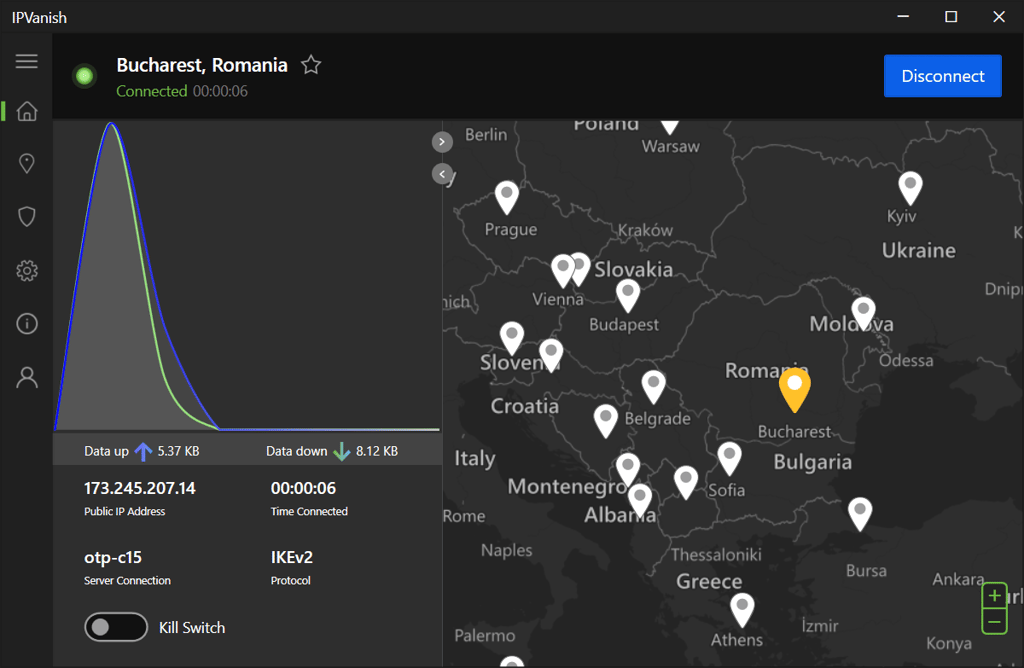Click the Data down arrow icon
Image resolution: width=1024 pixels, height=668 pixels.
coord(342,451)
